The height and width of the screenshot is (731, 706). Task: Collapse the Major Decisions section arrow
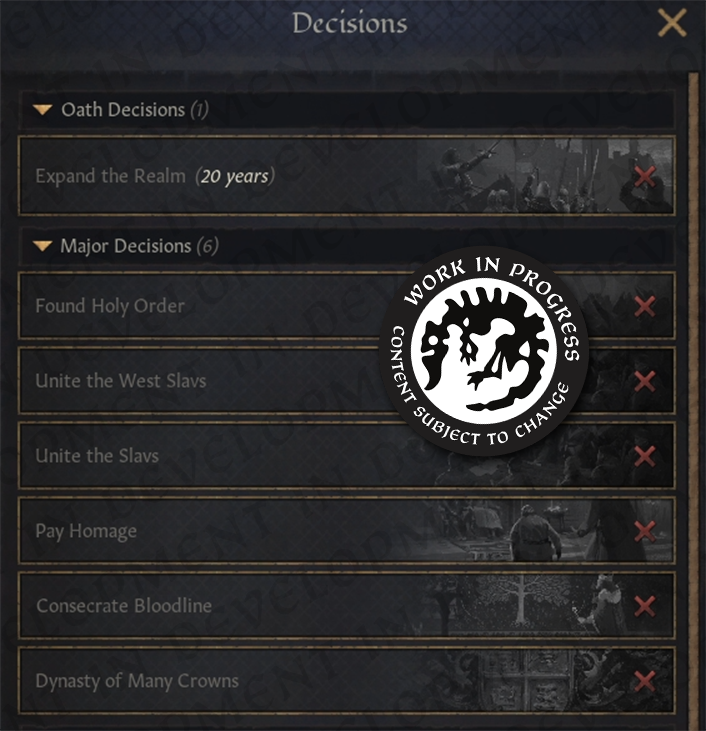(42, 246)
